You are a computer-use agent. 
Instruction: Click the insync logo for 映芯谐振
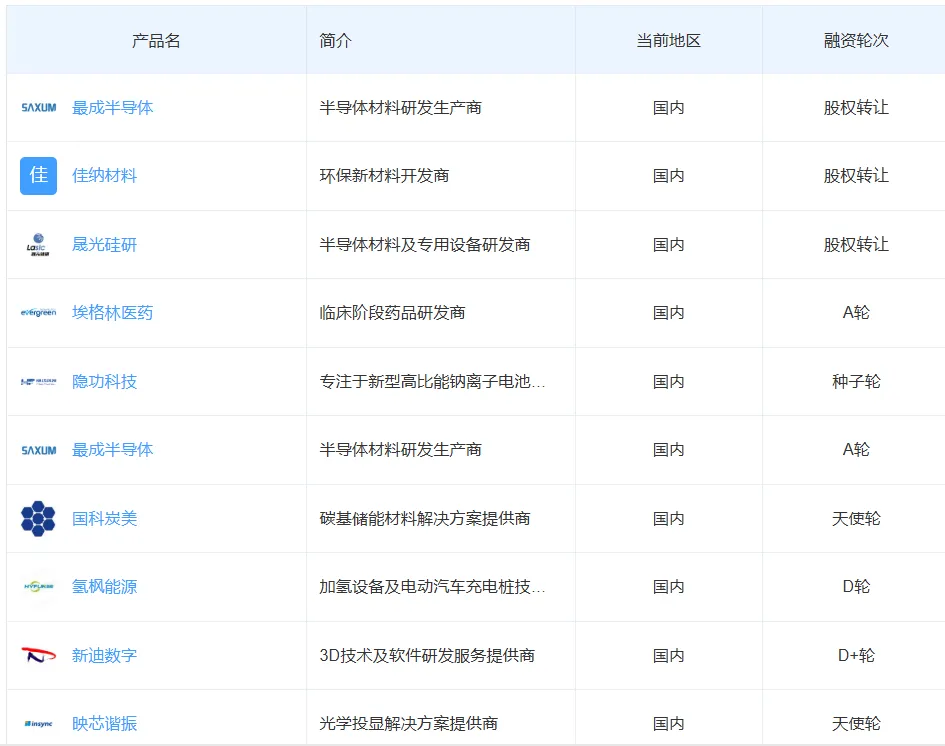(39, 723)
